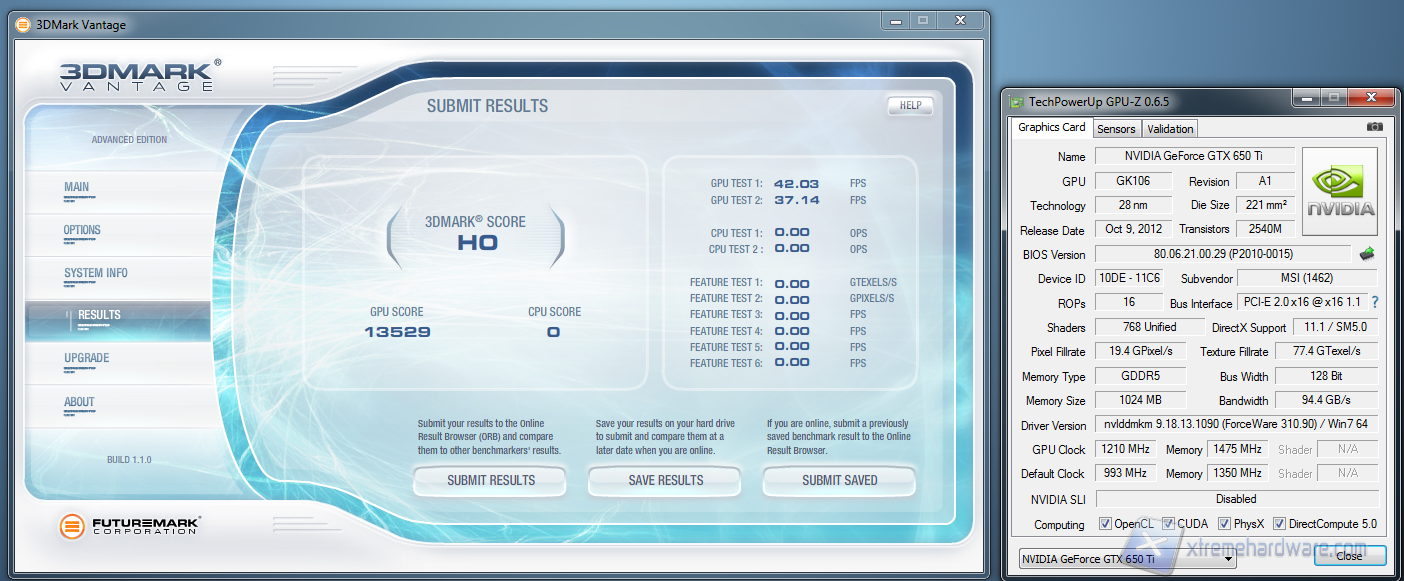The width and height of the screenshot is (1404, 581).
Task: Click the 3DMark Vantage title bar icon
Action: pyautogui.click(x=21, y=24)
